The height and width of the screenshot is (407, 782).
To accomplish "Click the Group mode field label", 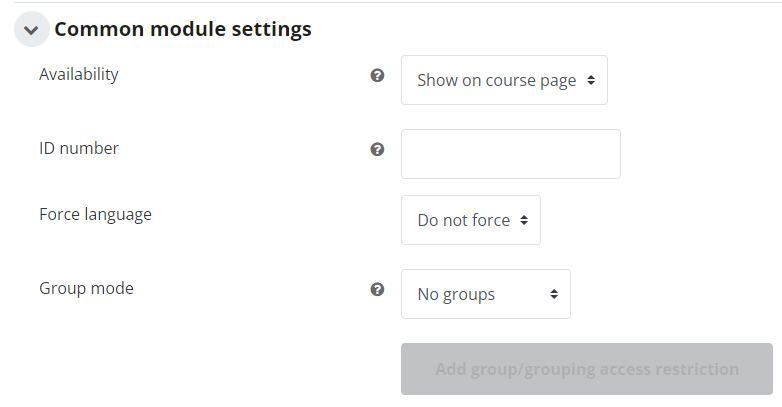I will point(86,288).
